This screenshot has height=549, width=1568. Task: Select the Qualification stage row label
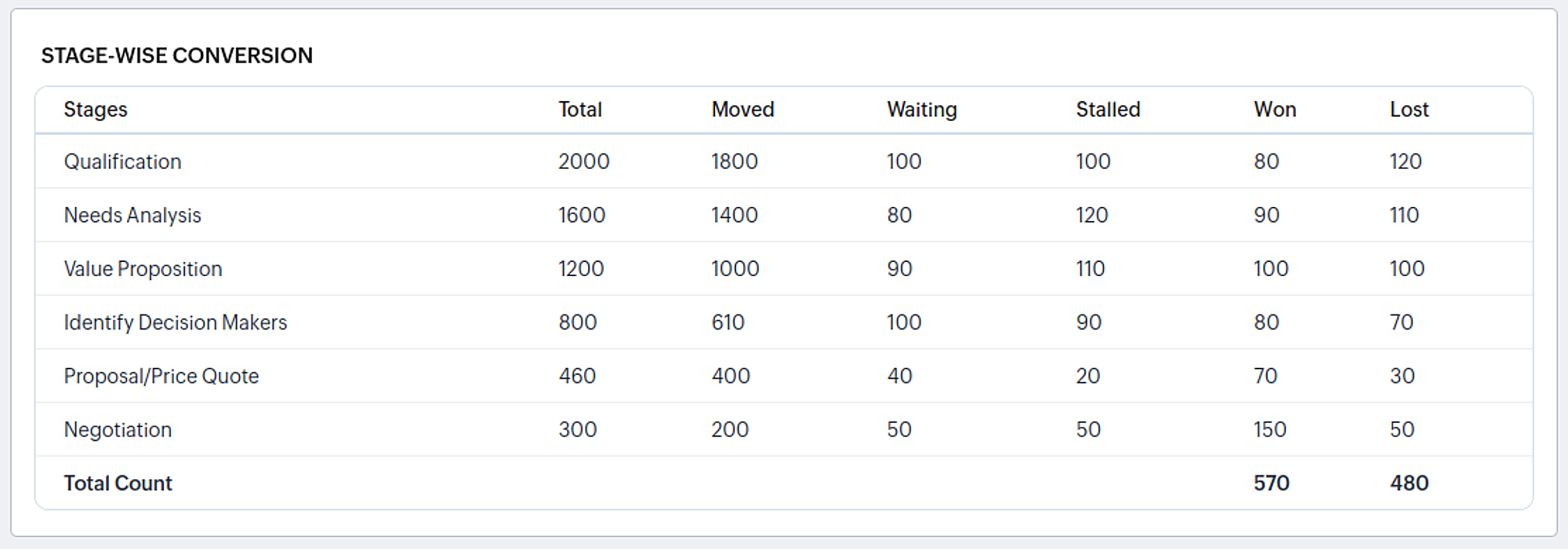point(122,162)
